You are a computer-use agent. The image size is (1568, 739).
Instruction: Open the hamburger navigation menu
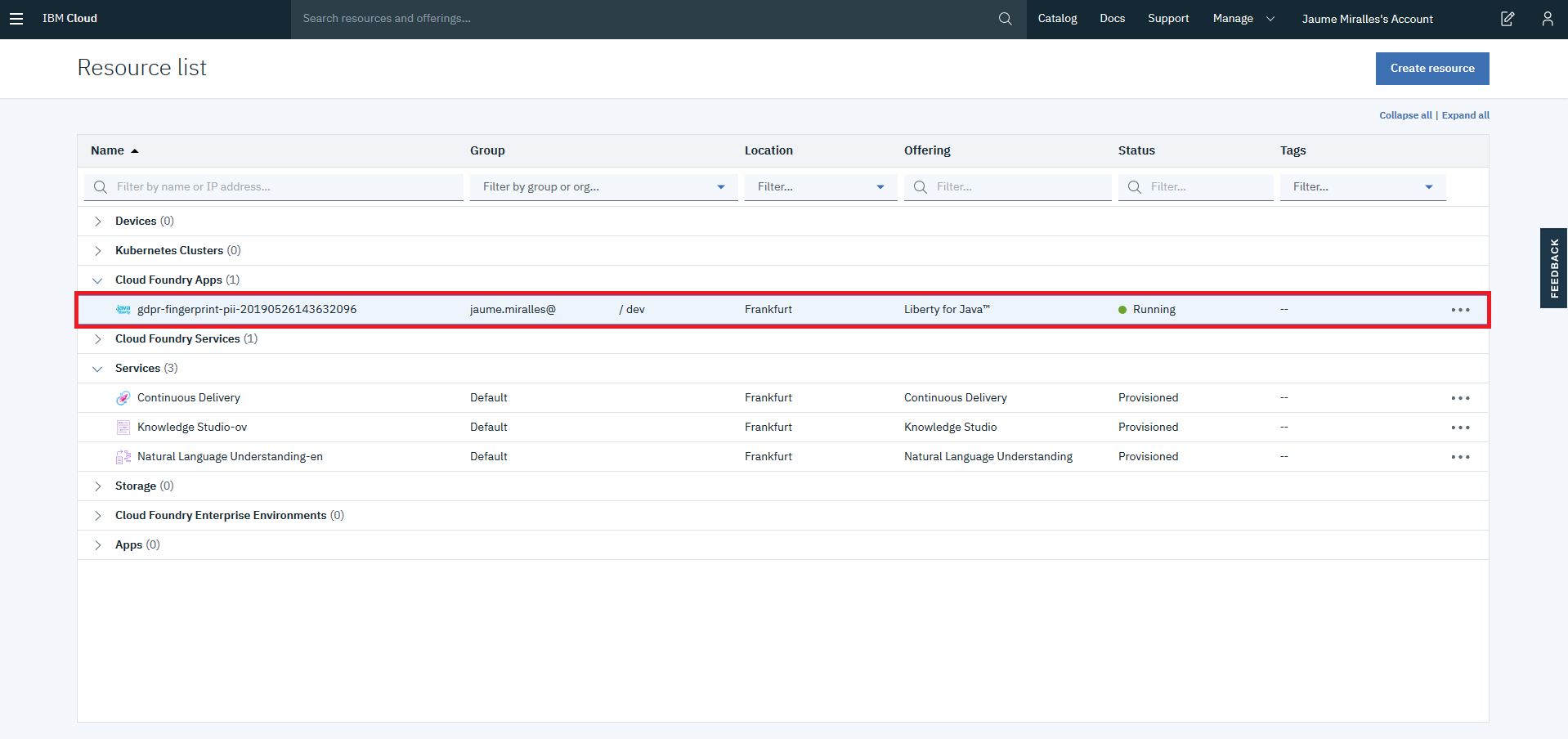pos(16,19)
